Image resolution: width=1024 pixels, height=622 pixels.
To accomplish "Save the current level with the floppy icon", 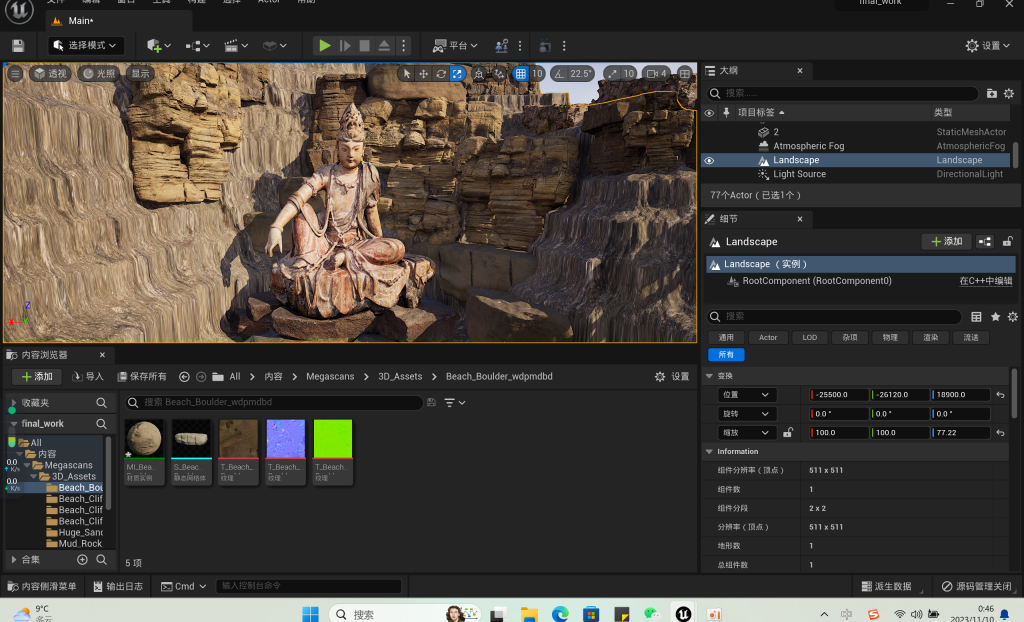I will (18, 46).
